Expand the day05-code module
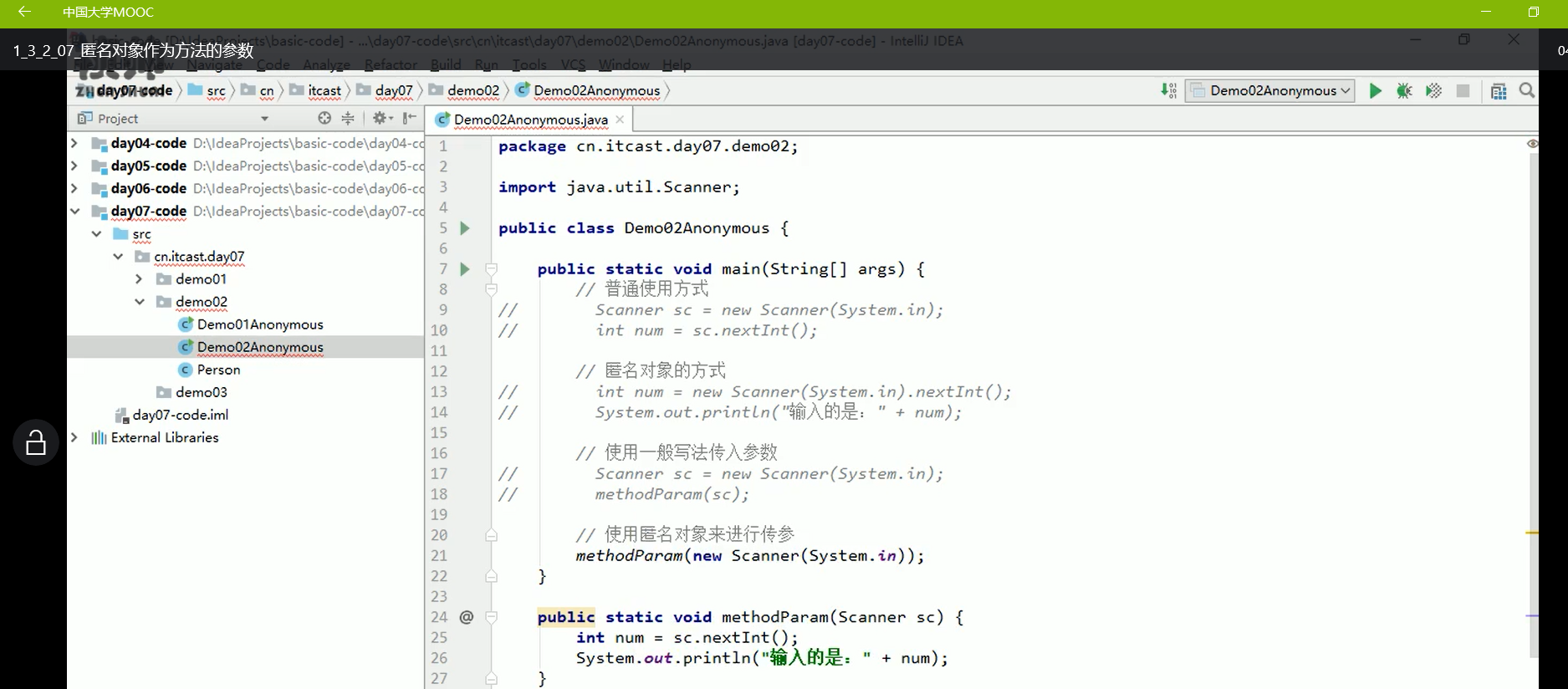Viewport: 1568px width, 689px height. click(74, 166)
